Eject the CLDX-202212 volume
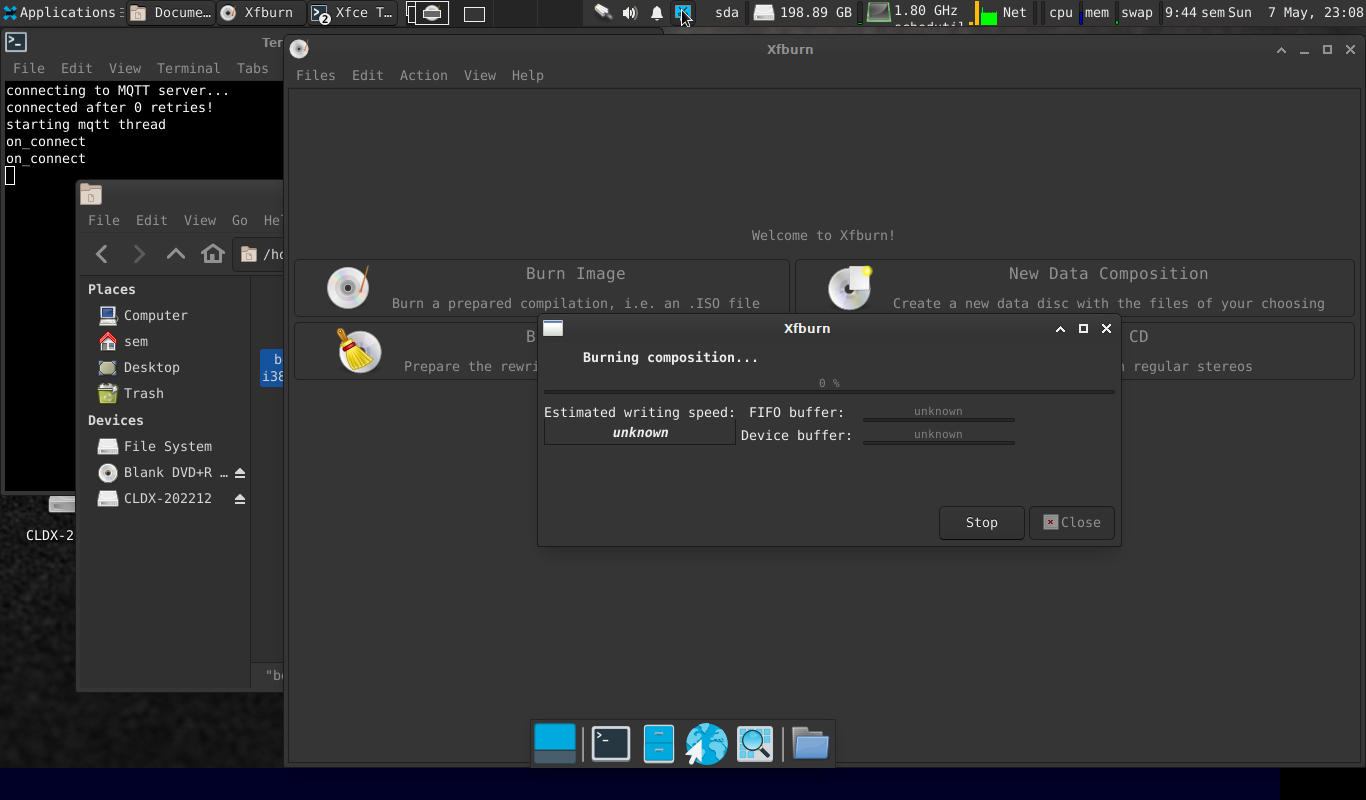 [240, 499]
